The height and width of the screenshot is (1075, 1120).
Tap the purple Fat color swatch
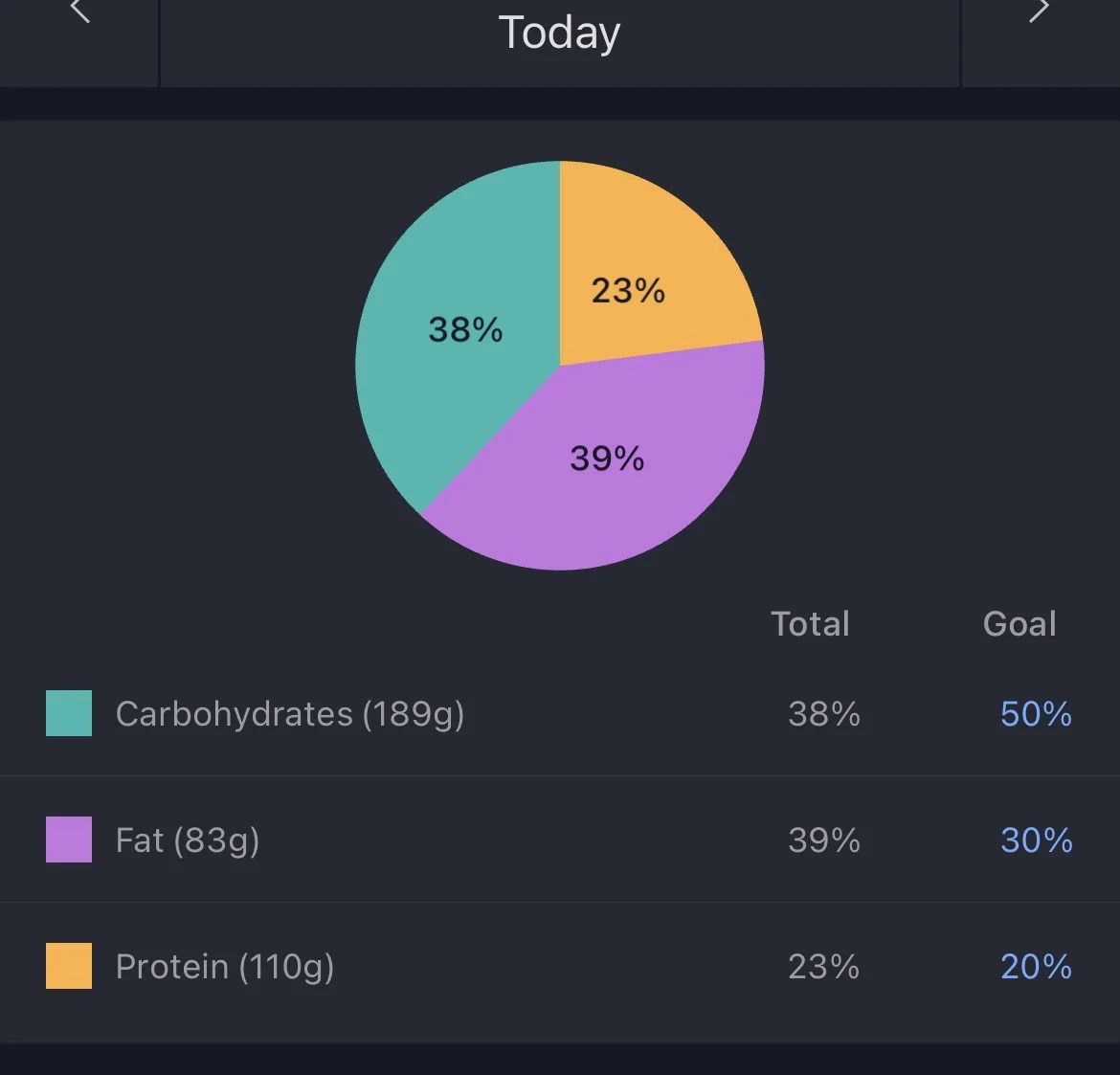coord(69,840)
